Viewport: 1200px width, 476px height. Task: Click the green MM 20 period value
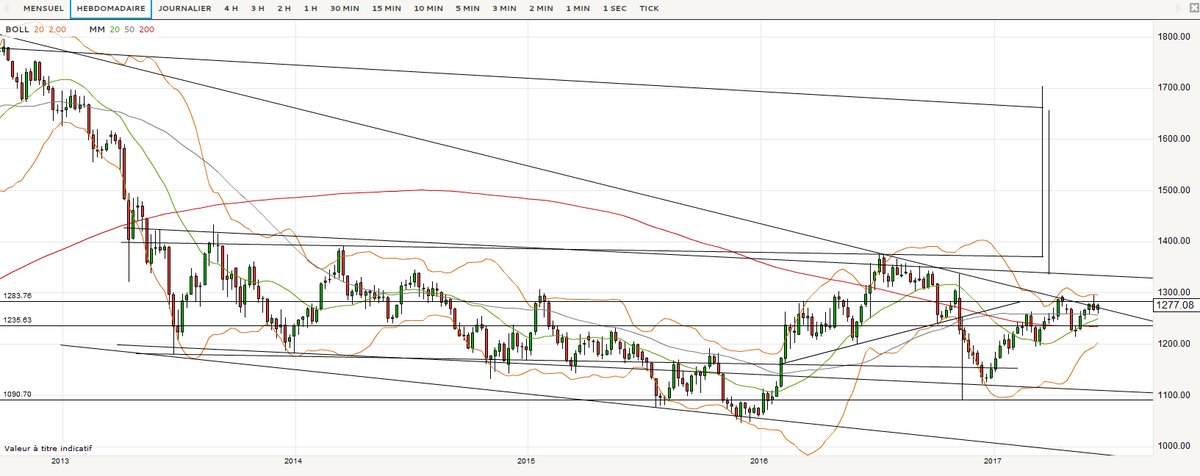(x=116, y=29)
